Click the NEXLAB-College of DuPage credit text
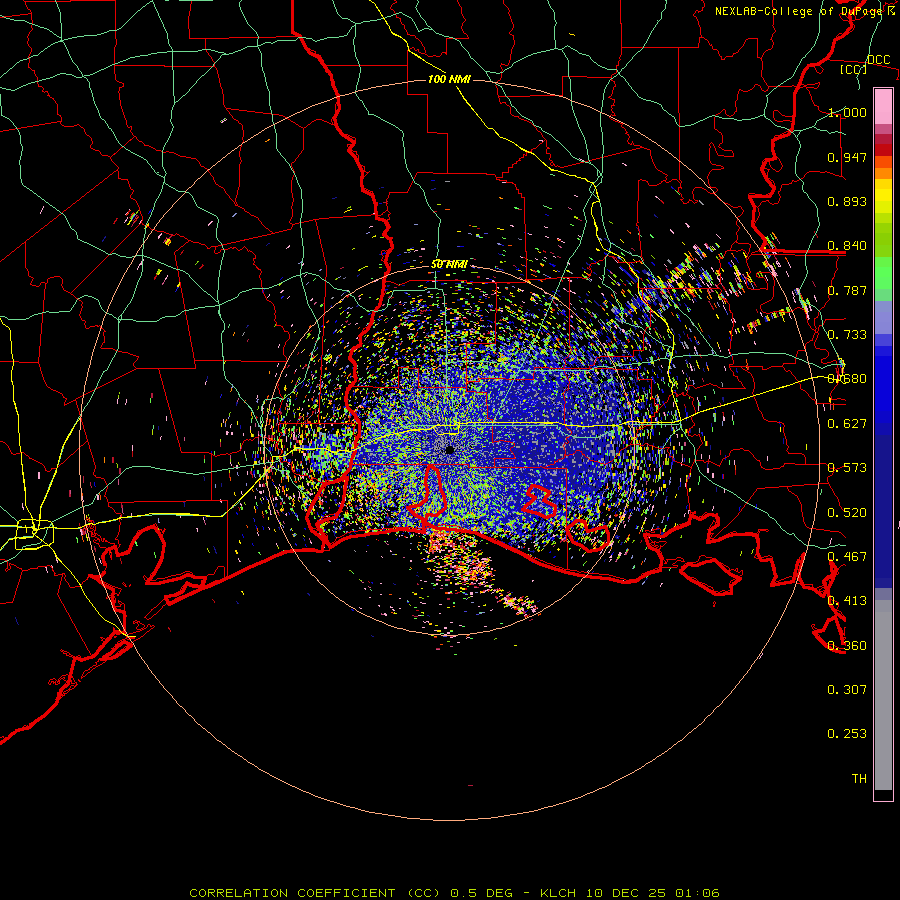The image size is (900, 900). pyautogui.click(x=799, y=11)
